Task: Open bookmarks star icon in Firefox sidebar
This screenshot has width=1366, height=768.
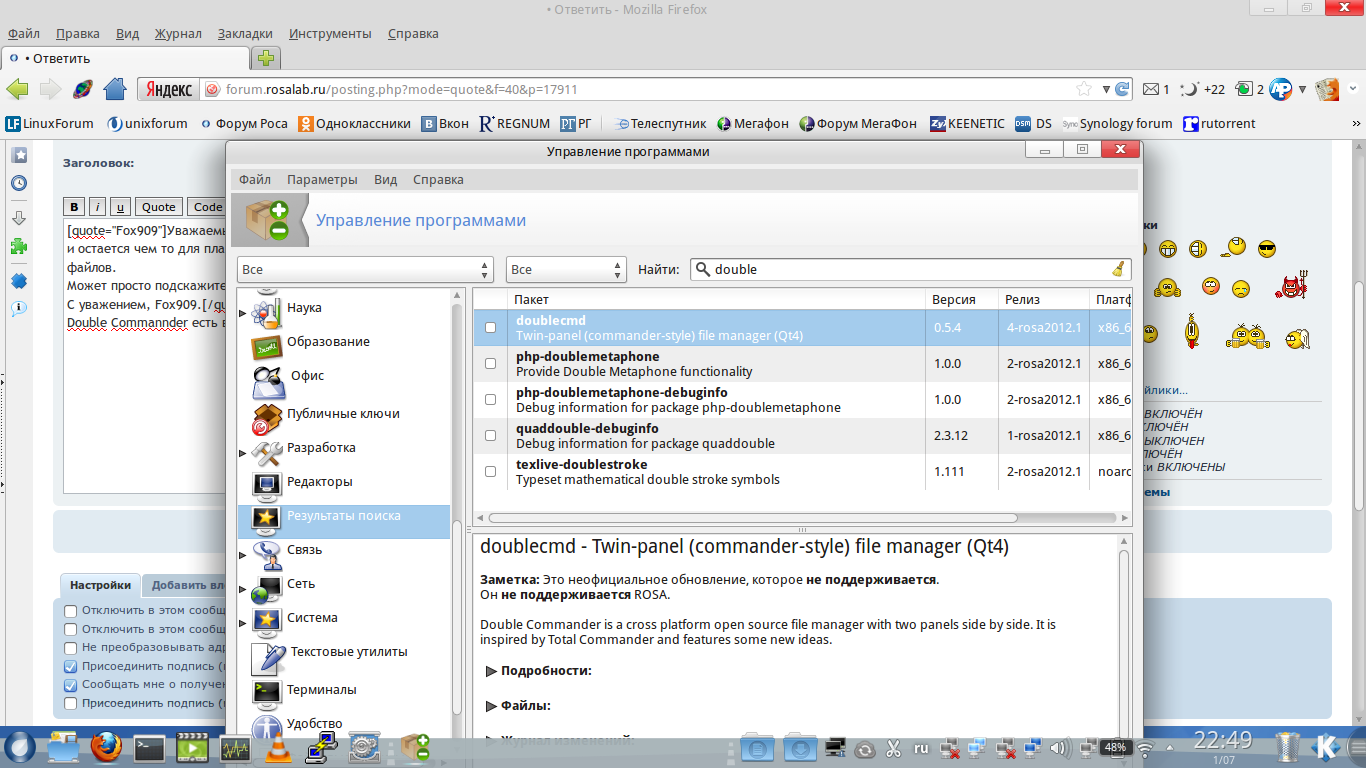Action: click(x=18, y=154)
